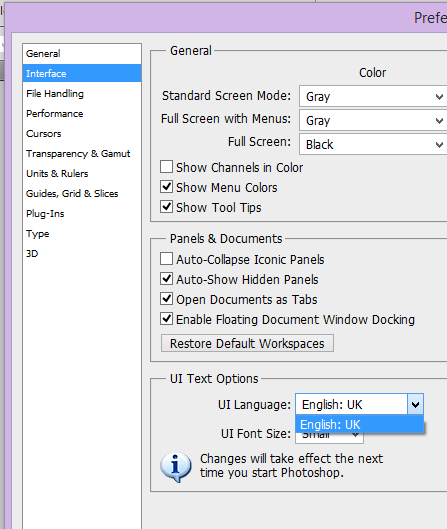Viewport: 447px width, 529px height.
Task: Open Plug-Ins preferences
Action: pyautogui.click(x=82, y=214)
